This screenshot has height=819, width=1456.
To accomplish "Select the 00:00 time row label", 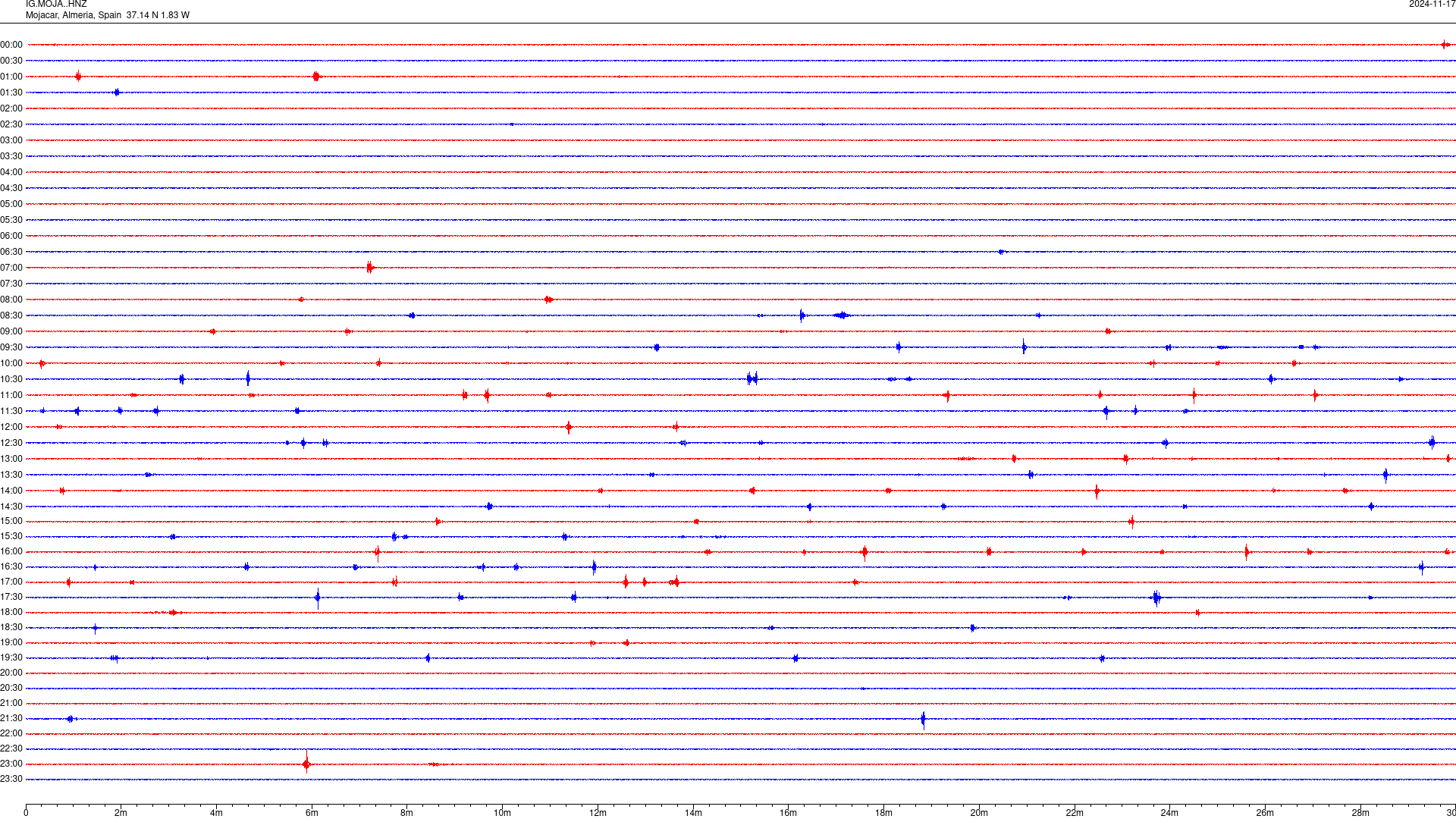I will tap(11, 45).
